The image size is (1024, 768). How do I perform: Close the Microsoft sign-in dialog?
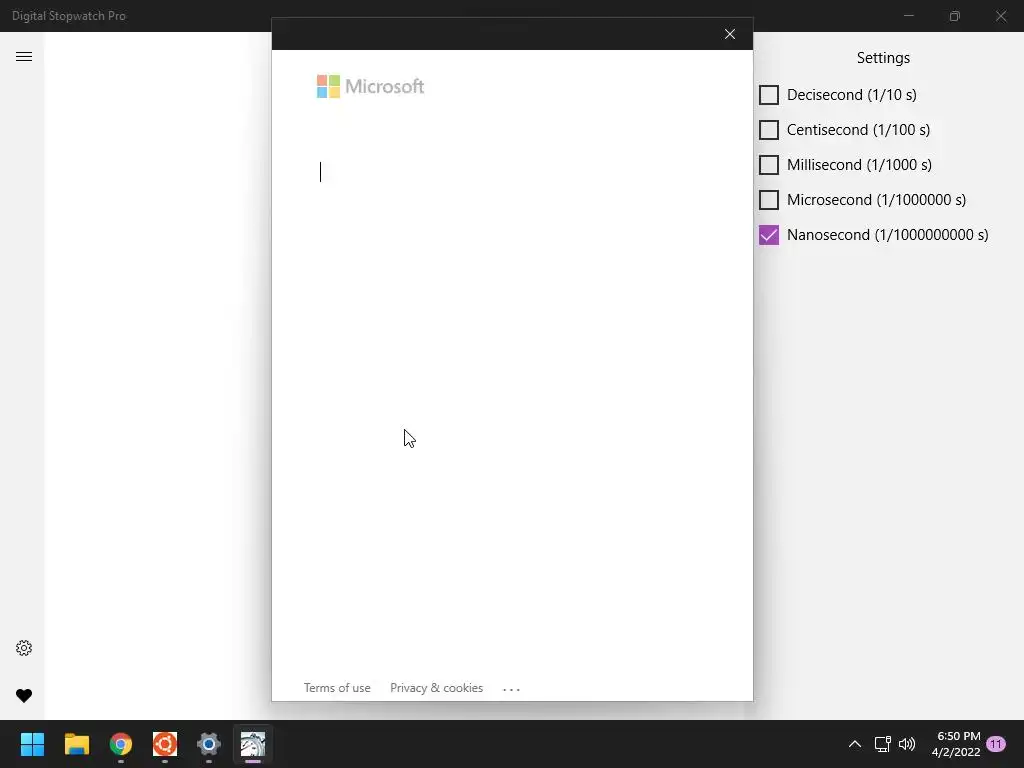729,34
